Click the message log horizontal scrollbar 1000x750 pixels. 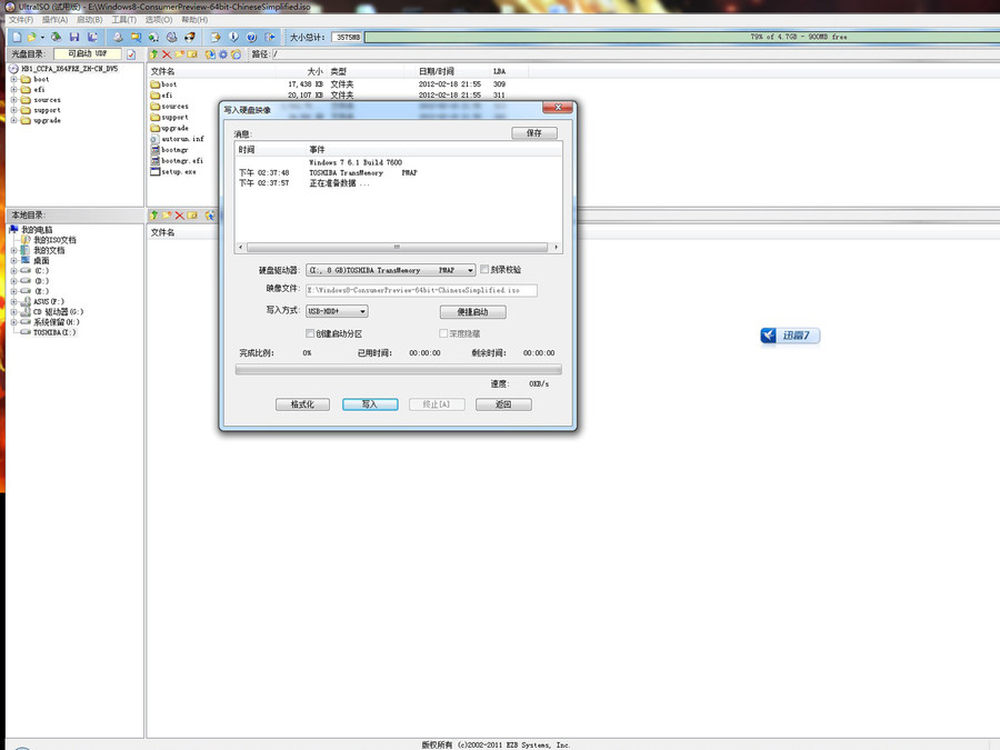[x=397, y=247]
